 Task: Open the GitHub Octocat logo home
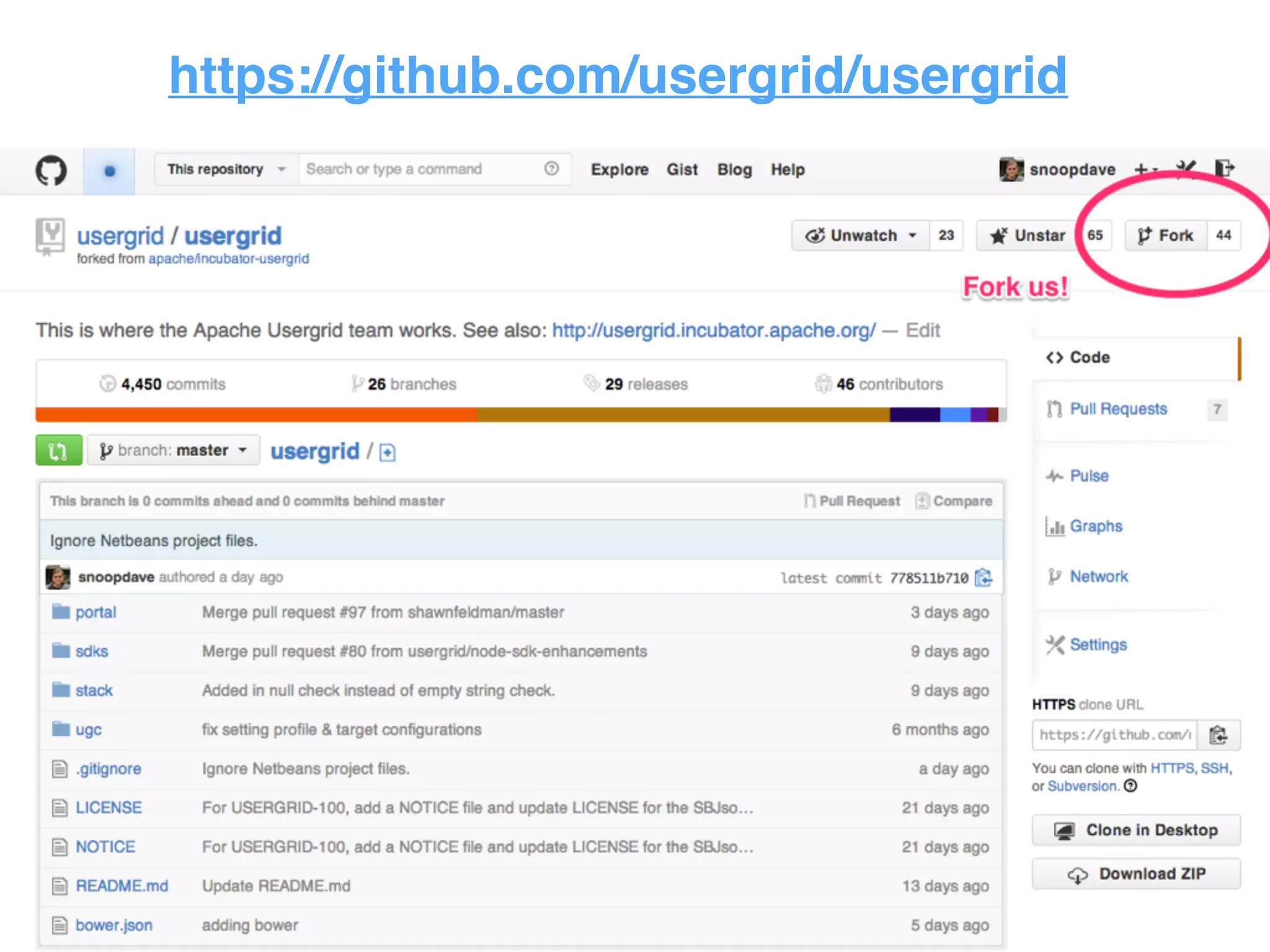click(51, 170)
